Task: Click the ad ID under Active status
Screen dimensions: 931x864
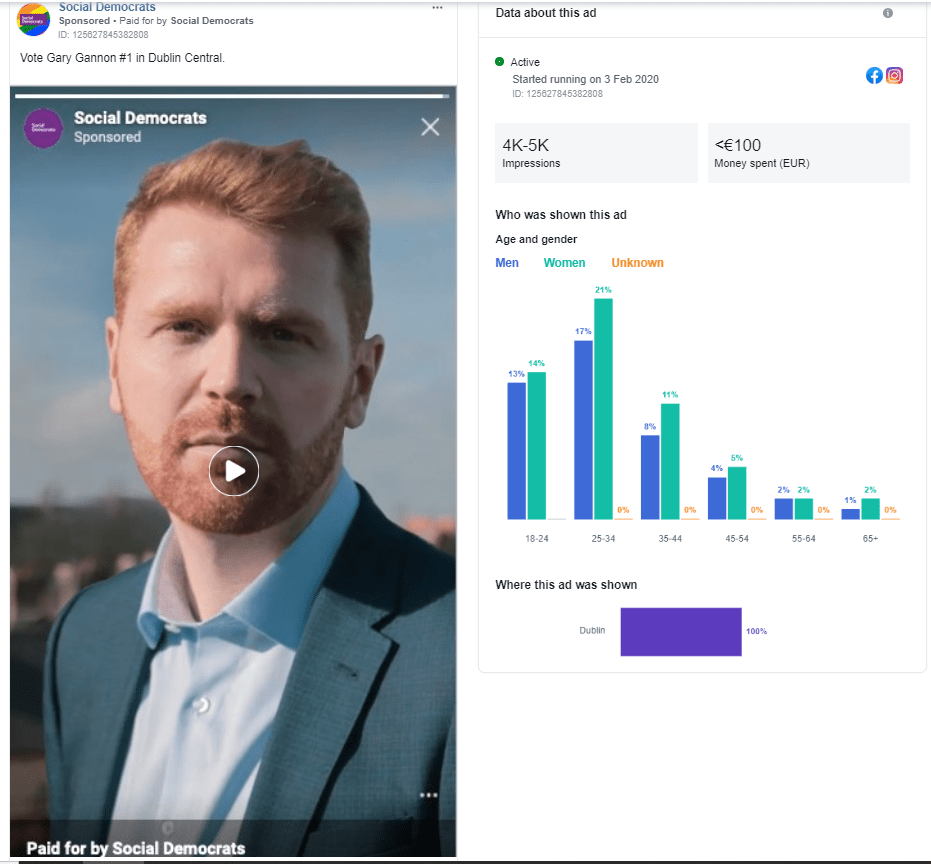Action: click(x=558, y=94)
